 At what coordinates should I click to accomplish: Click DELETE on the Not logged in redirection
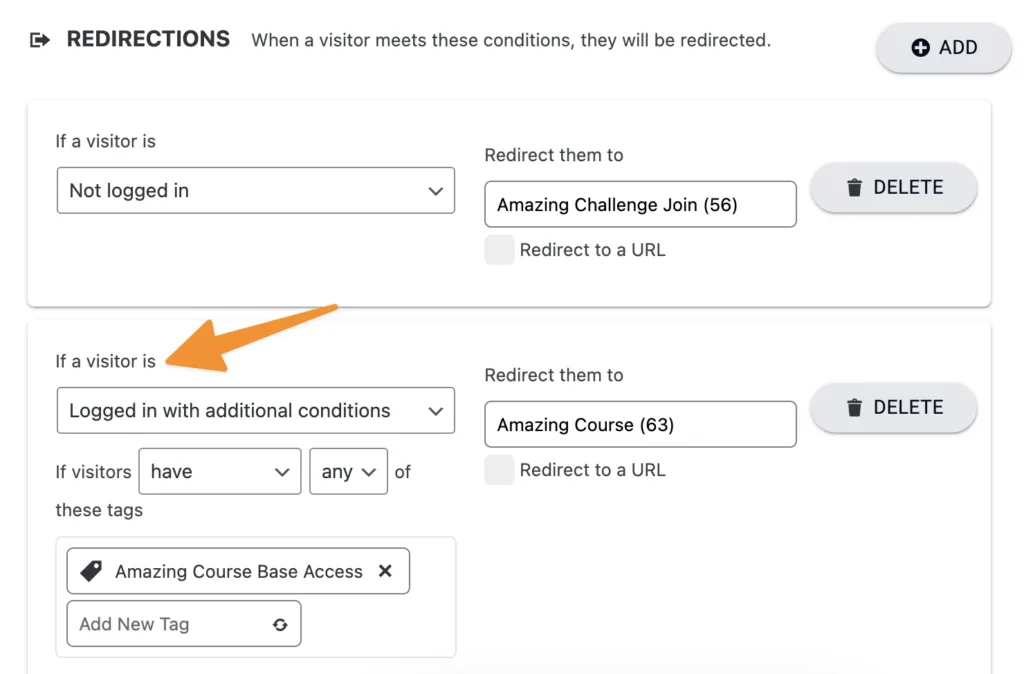[893, 187]
